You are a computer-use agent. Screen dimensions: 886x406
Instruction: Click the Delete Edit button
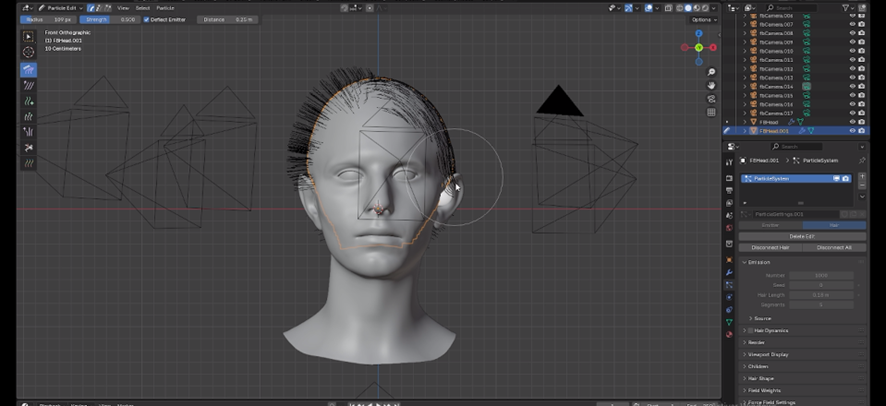coord(802,236)
